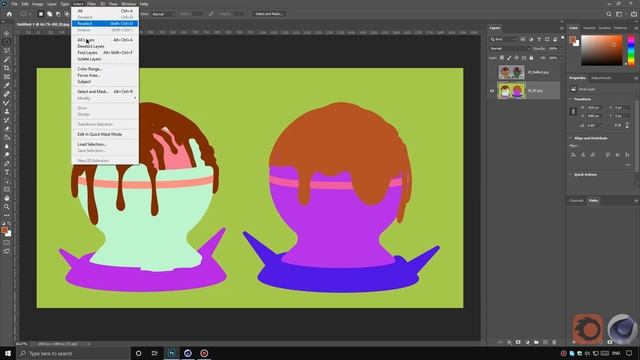The height and width of the screenshot is (360, 640).
Task: Toggle lock image pixels brush icon
Action: point(509,58)
